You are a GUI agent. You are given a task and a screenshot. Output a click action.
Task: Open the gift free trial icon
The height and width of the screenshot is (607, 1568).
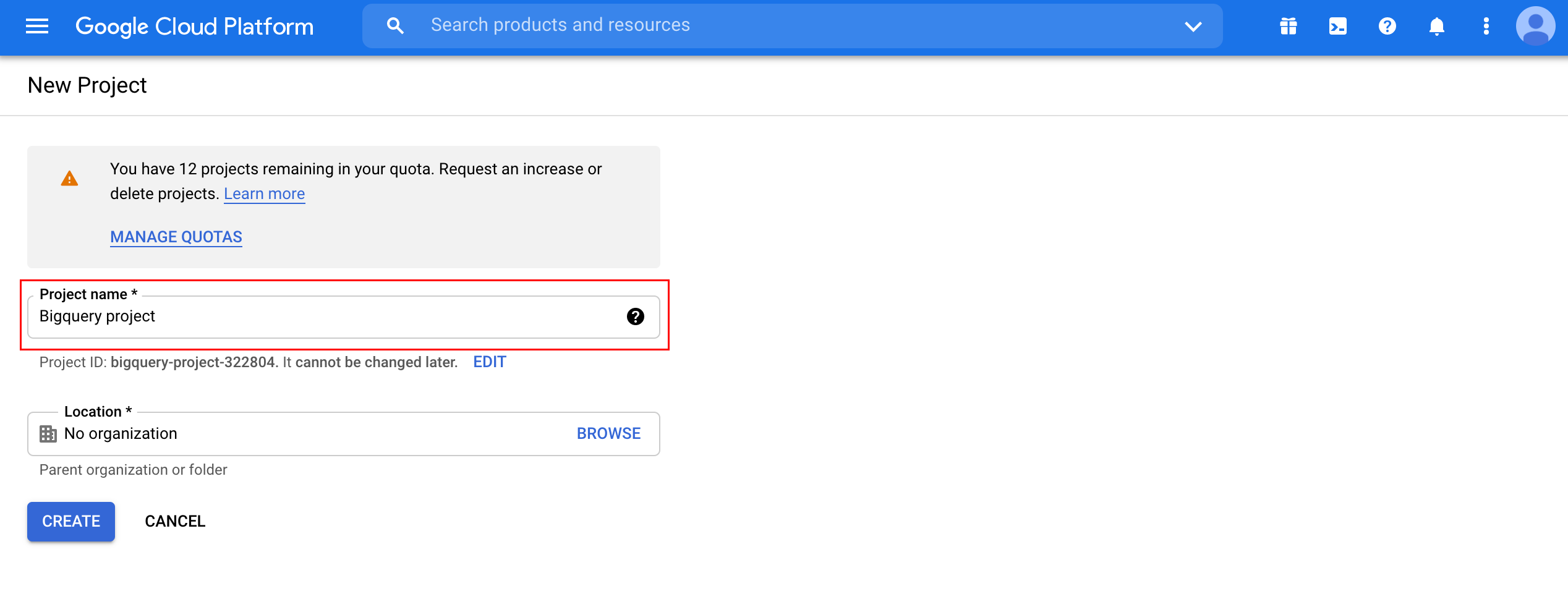[1289, 26]
